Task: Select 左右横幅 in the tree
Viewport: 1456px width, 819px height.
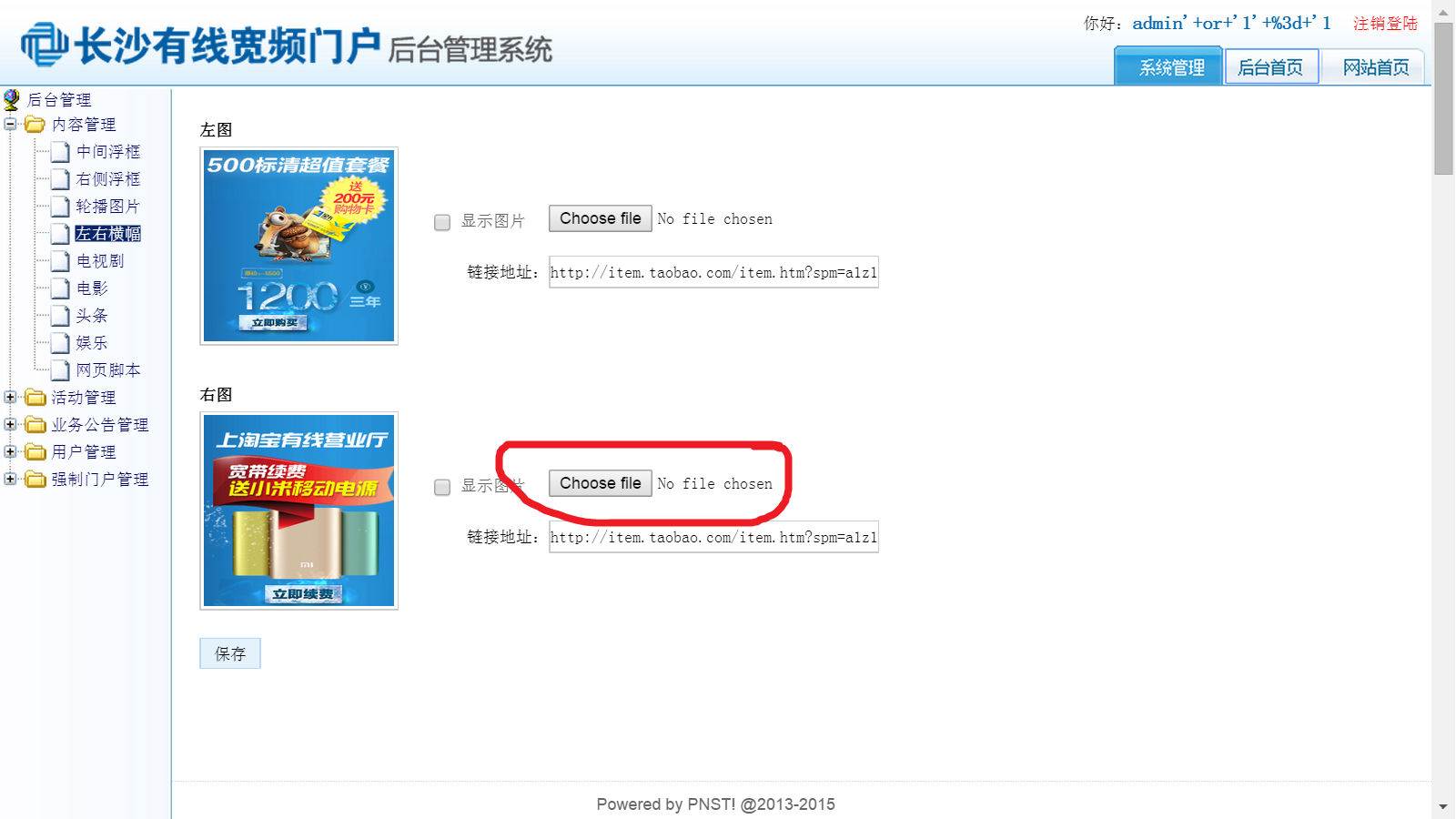Action: coord(108,234)
